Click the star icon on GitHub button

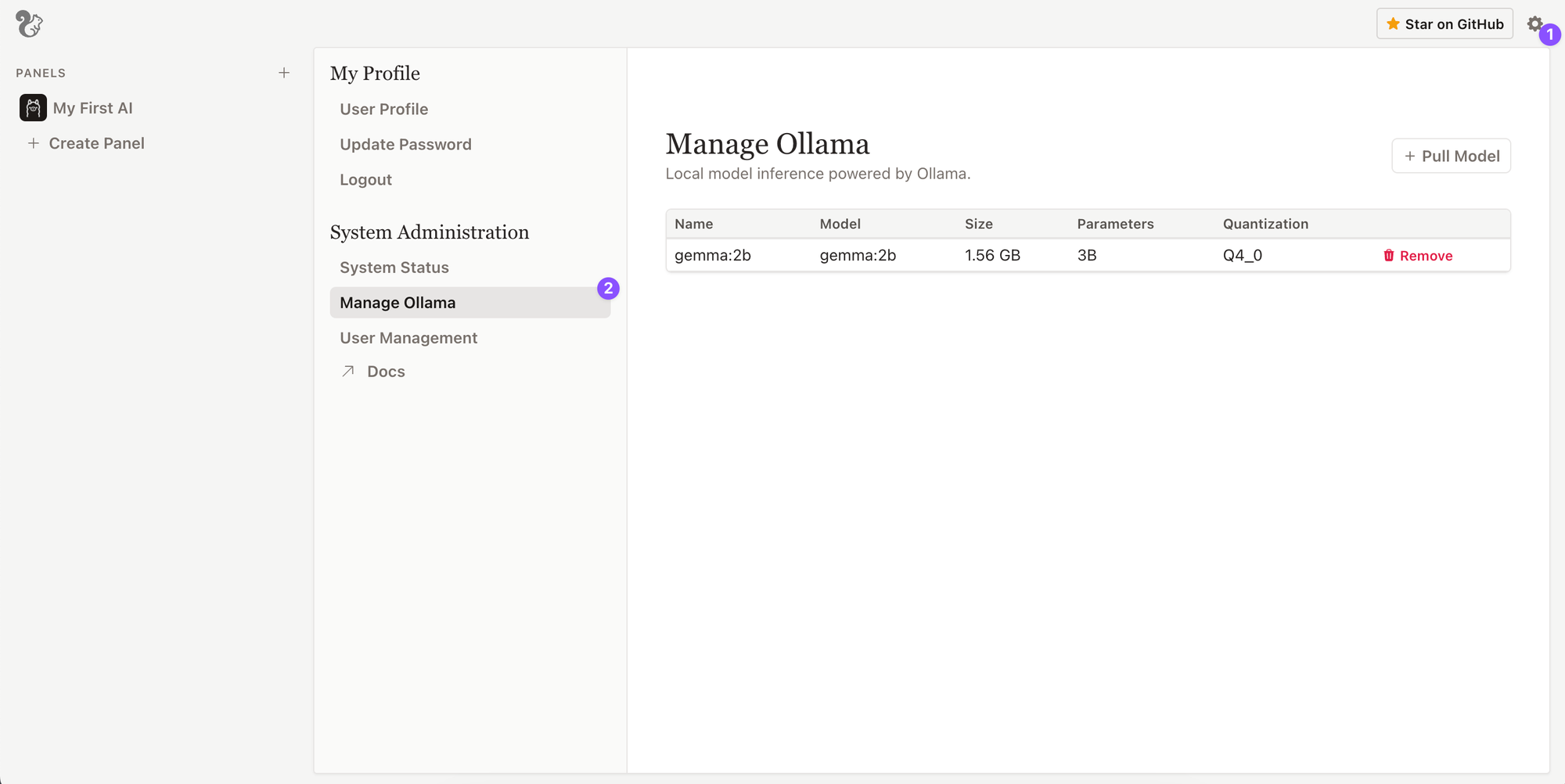click(1393, 24)
